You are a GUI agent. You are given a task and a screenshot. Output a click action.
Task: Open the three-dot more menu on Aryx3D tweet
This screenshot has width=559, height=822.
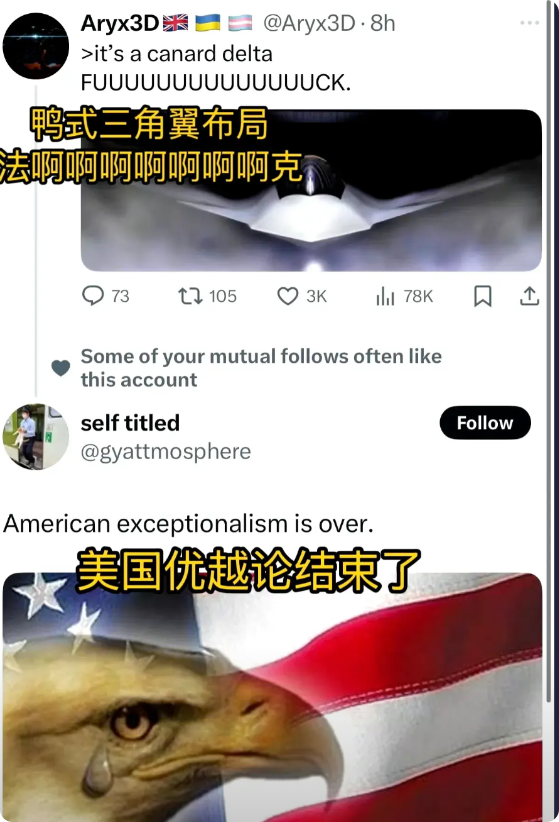click(529, 23)
